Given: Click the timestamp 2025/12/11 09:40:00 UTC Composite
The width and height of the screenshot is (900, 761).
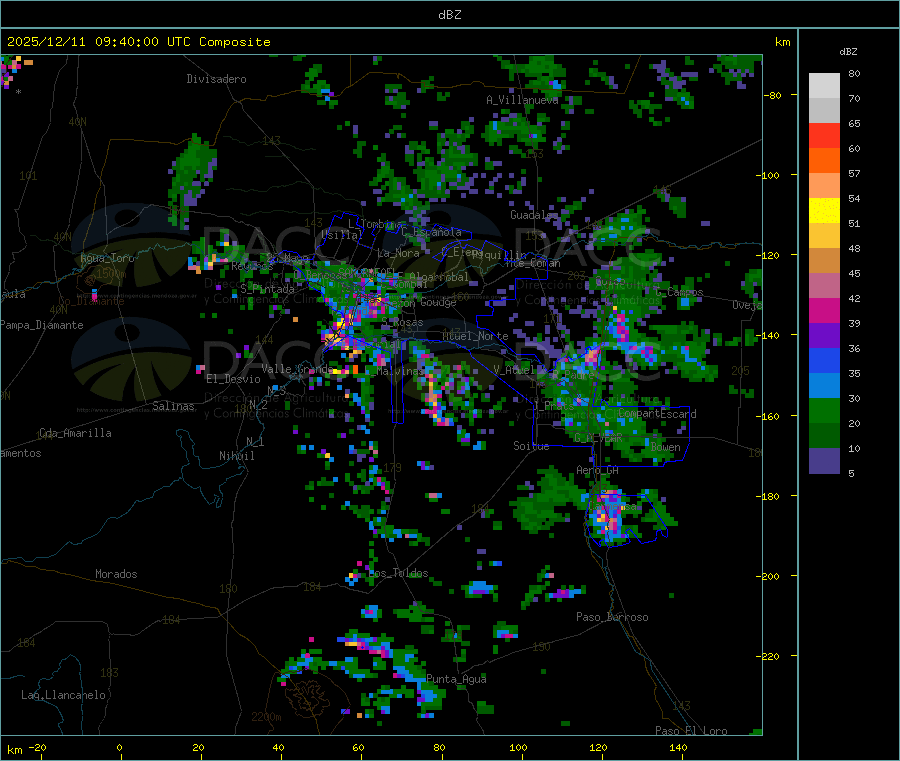Looking at the screenshot, I should click(138, 42).
